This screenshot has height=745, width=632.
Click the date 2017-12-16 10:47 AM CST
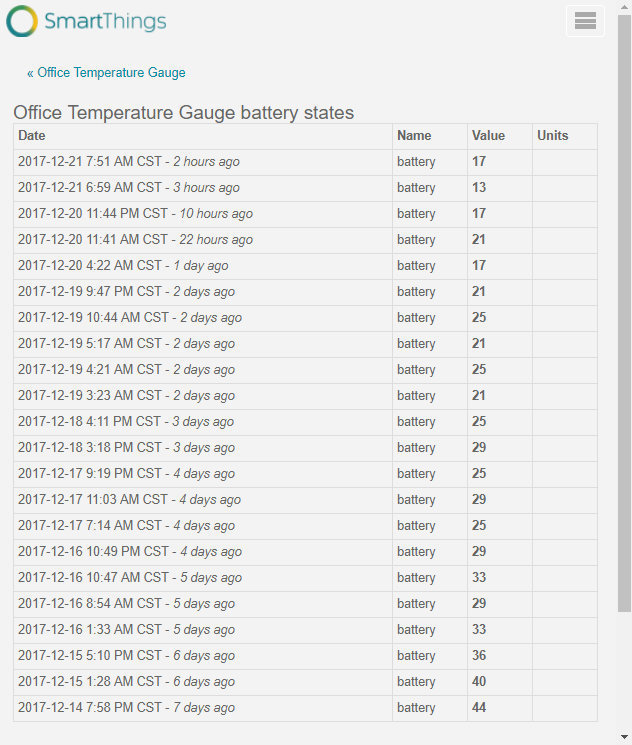(93, 577)
